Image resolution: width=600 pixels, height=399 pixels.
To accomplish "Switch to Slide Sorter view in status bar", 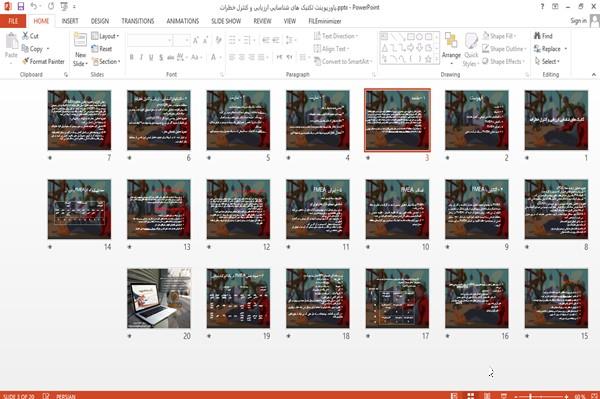I will (471, 396).
